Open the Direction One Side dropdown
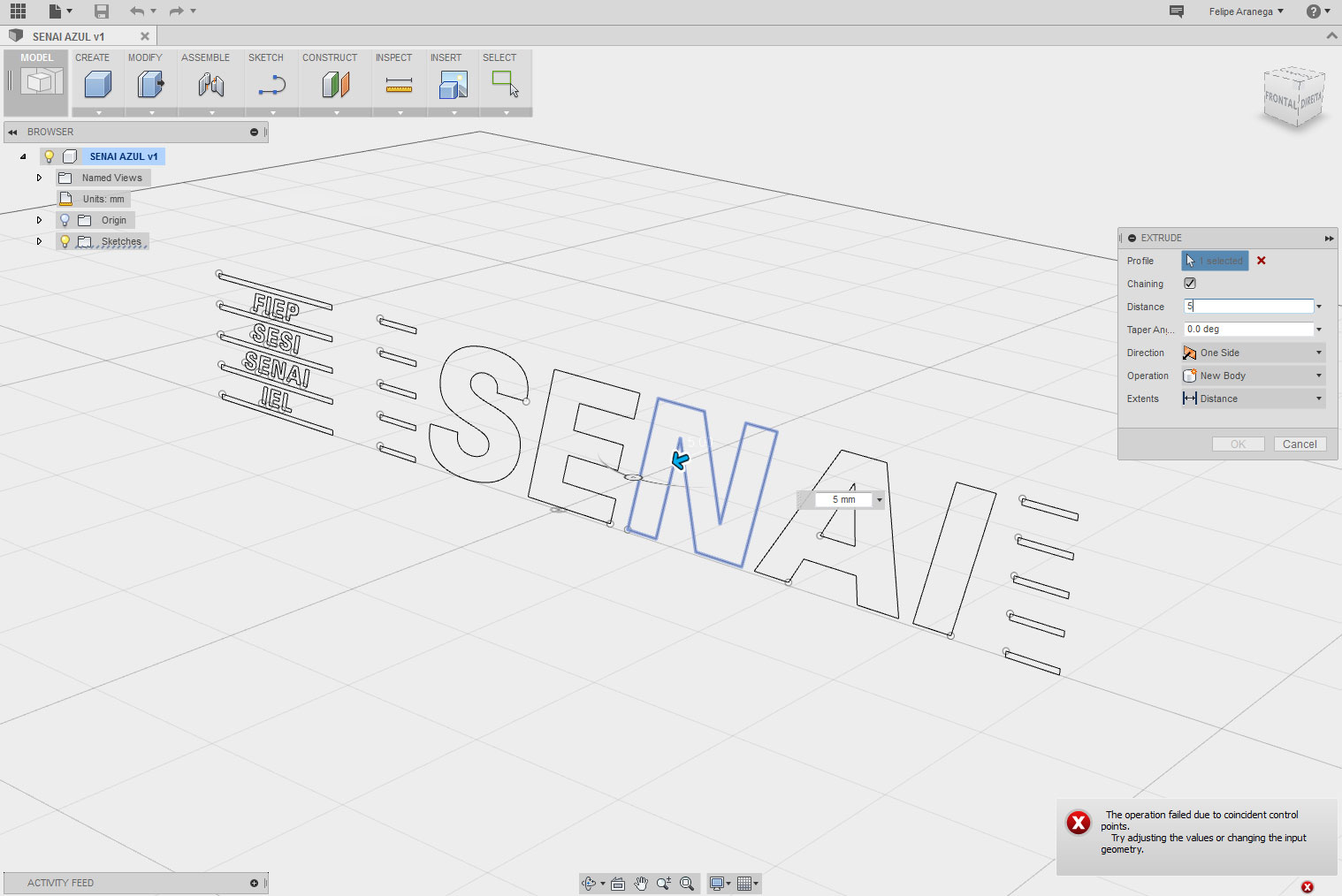 (1254, 353)
